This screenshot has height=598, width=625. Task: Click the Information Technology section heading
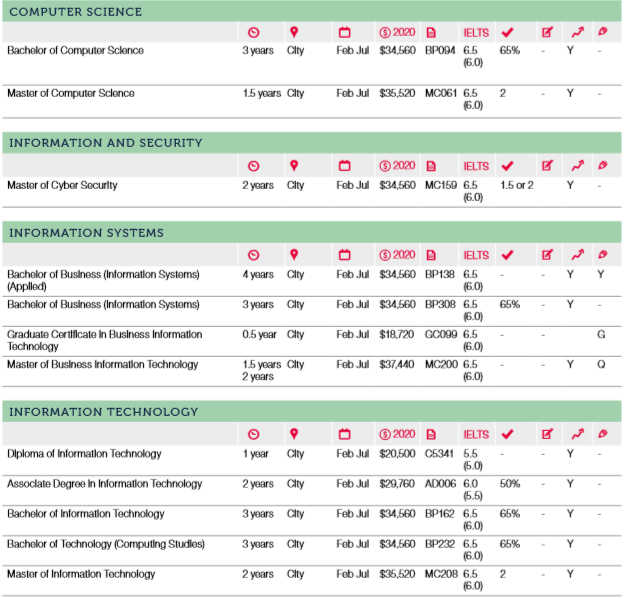104,412
